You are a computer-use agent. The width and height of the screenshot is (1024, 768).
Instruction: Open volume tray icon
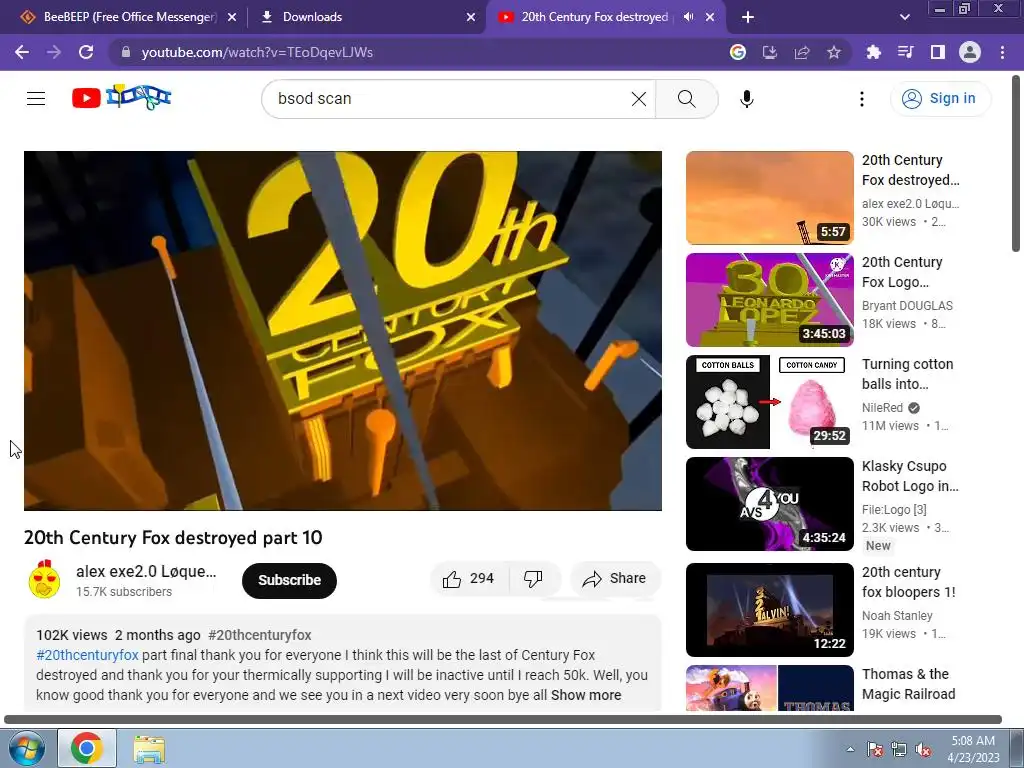(x=923, y=749)
